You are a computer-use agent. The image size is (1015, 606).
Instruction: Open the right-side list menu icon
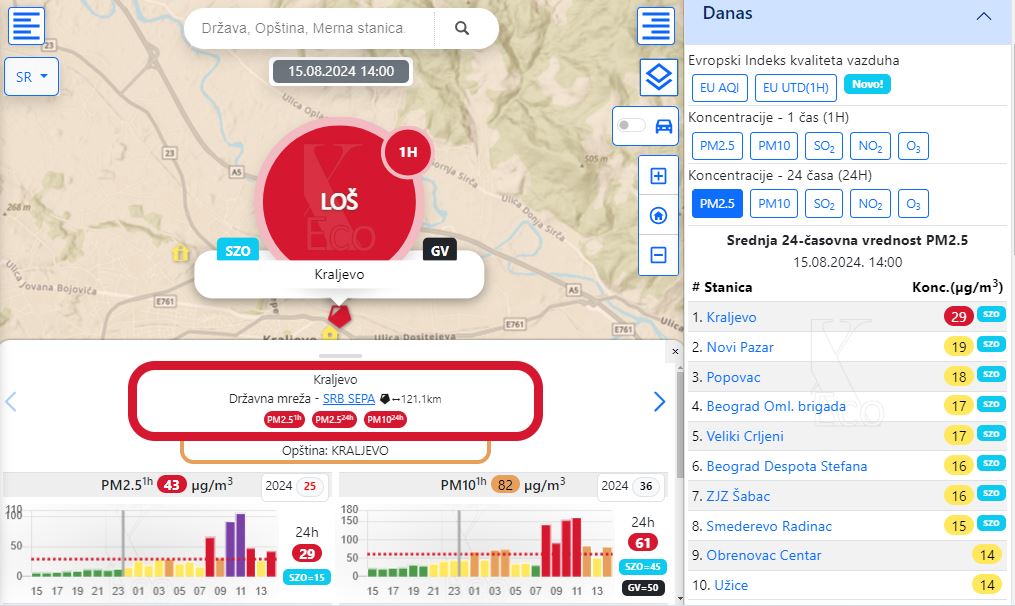pyautogui.click(x=658, y=25)
